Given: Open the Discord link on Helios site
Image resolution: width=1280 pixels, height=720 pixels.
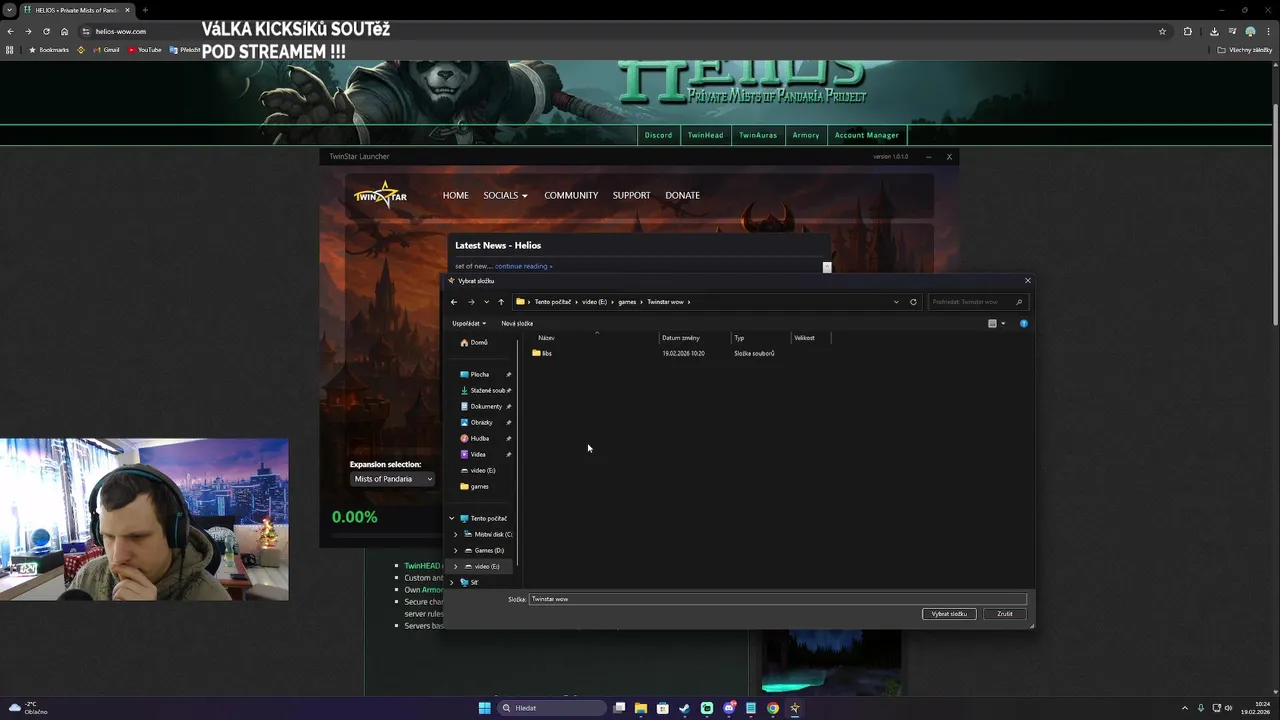Looking at the screenshot, I should [658, 135].
